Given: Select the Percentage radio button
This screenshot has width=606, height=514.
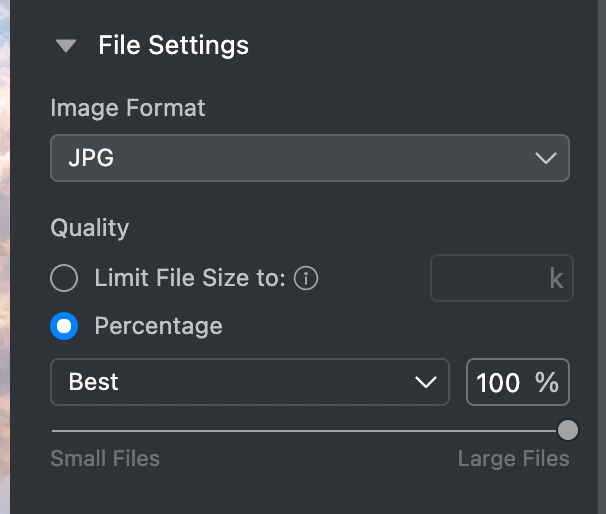Looking at the screenshot, I should point(64,326).
